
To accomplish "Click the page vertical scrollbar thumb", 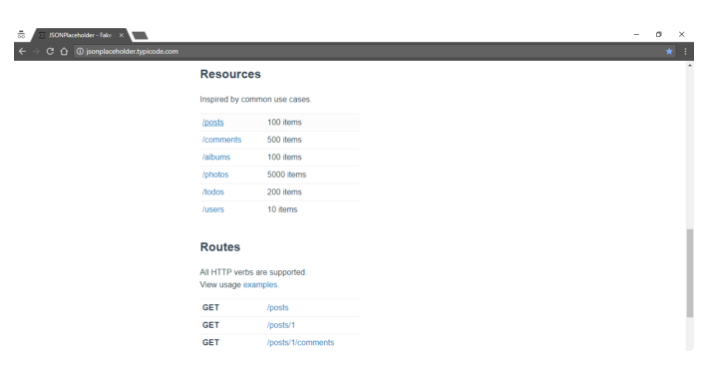I will [x=690, y=273].
